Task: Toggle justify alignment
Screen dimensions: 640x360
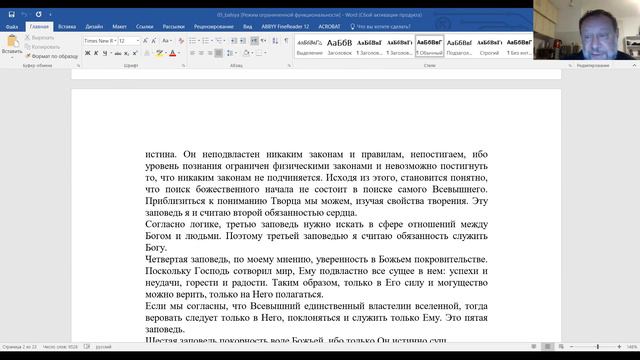Action: [219, 53]
